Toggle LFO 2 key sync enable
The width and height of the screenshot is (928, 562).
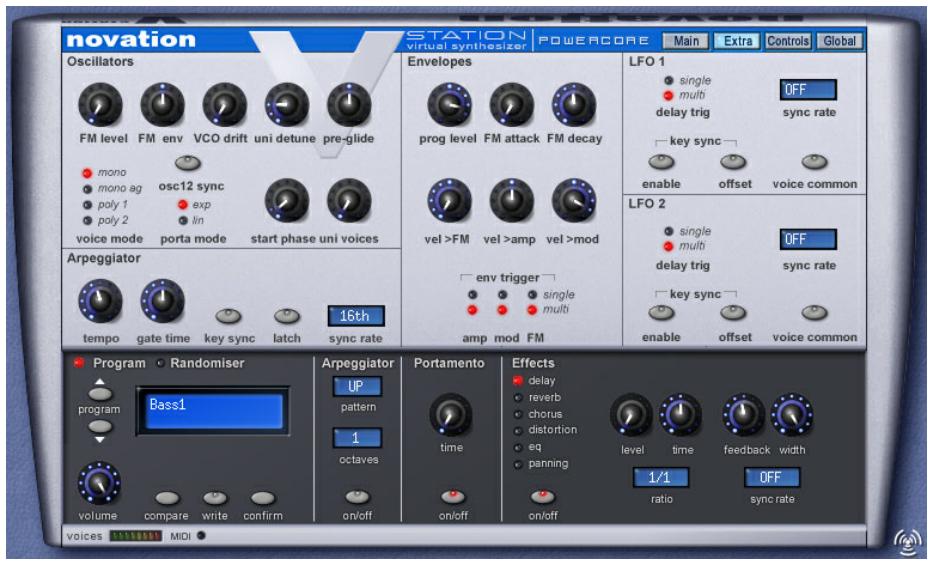(661, 312)
